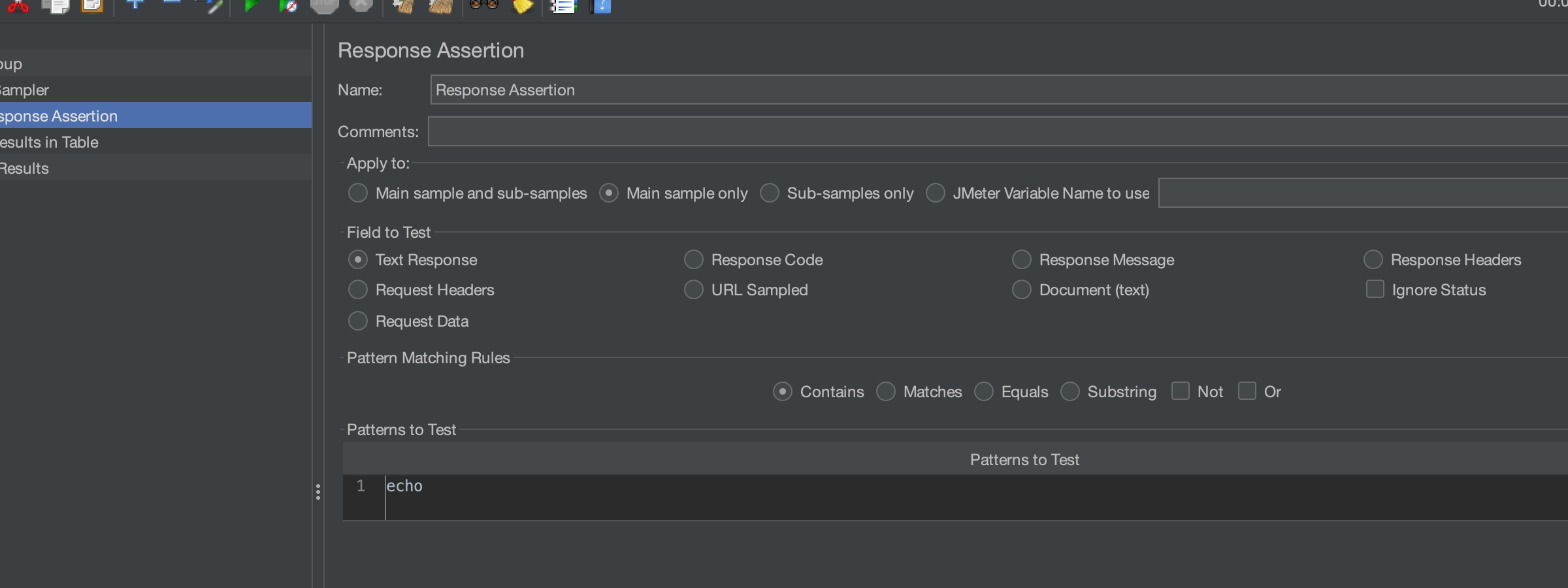Open Function Helper list icon
This screenshot has width=1568, height=588.
tap(563, 6)
